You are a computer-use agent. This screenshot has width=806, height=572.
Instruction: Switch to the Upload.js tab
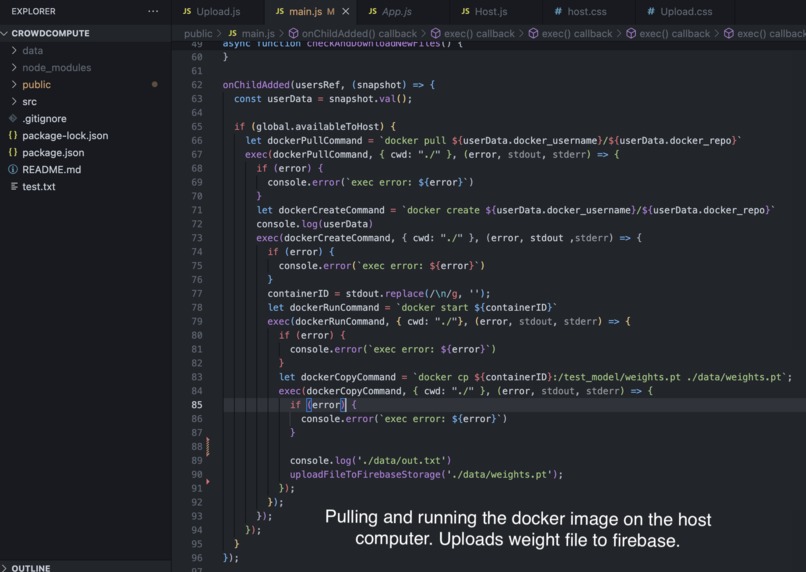[x=217, y=11]
